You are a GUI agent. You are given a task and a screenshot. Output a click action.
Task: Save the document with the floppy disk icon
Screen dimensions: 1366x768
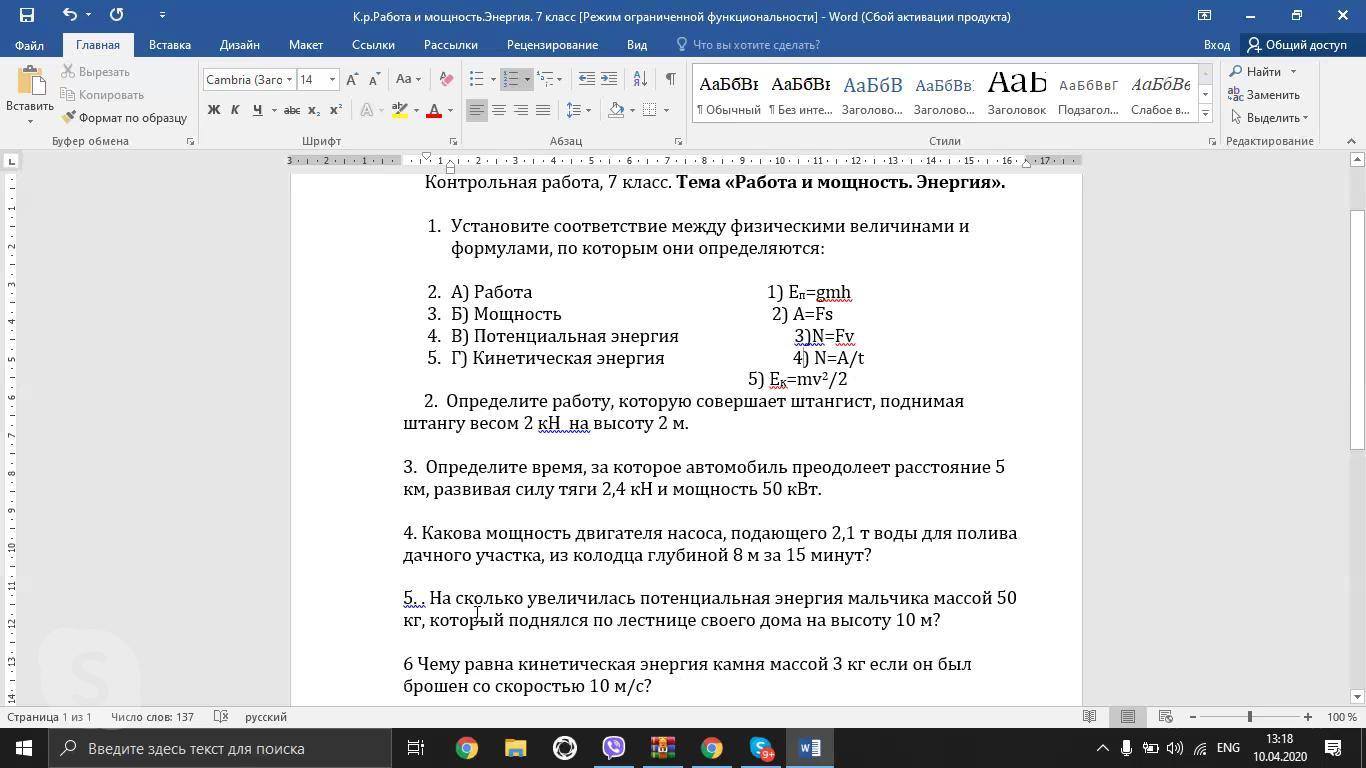pyautogui.click(x=27, y=15)
